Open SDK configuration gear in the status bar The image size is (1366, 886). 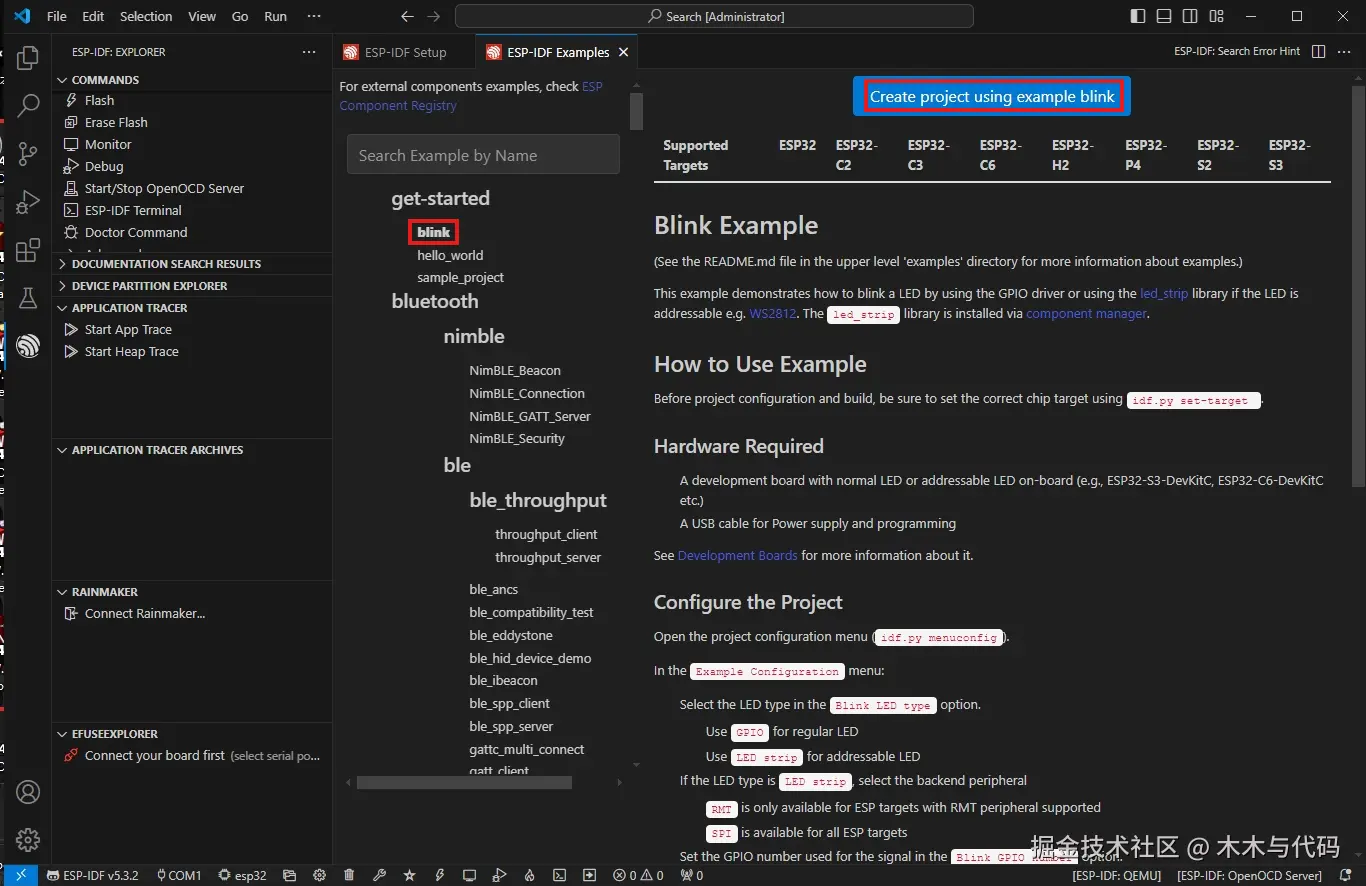[x=319, y=875]
